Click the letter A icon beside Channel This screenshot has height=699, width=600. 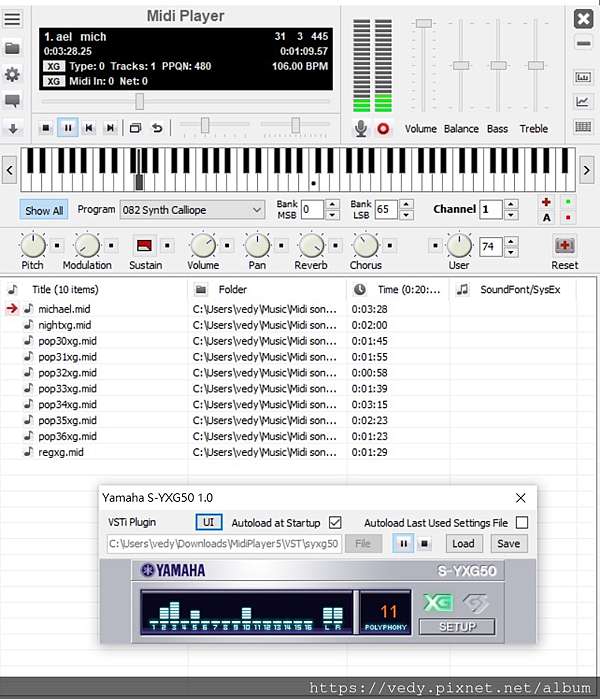pyautogui.click(x=547, y=218)
